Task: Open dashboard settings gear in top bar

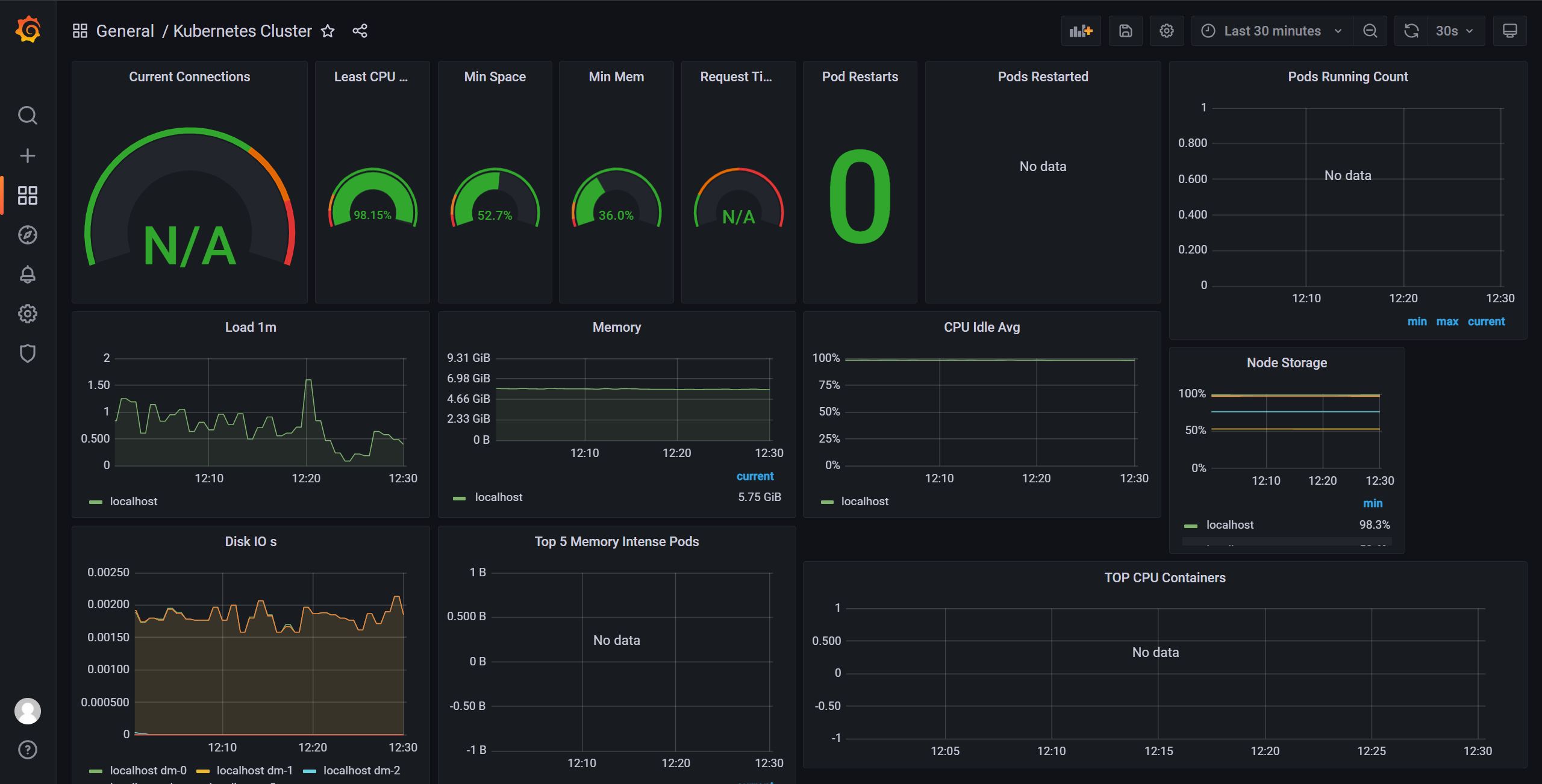Action: click(1167, 31)
